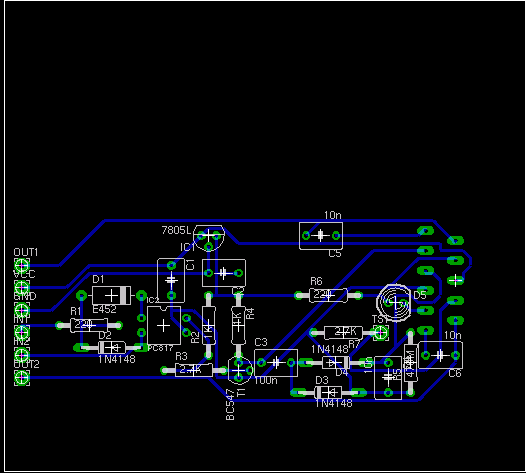Click the R6 resistor near D5
Image resolution: width=526 pixels, height=473 pixels.
pos(328,295)
